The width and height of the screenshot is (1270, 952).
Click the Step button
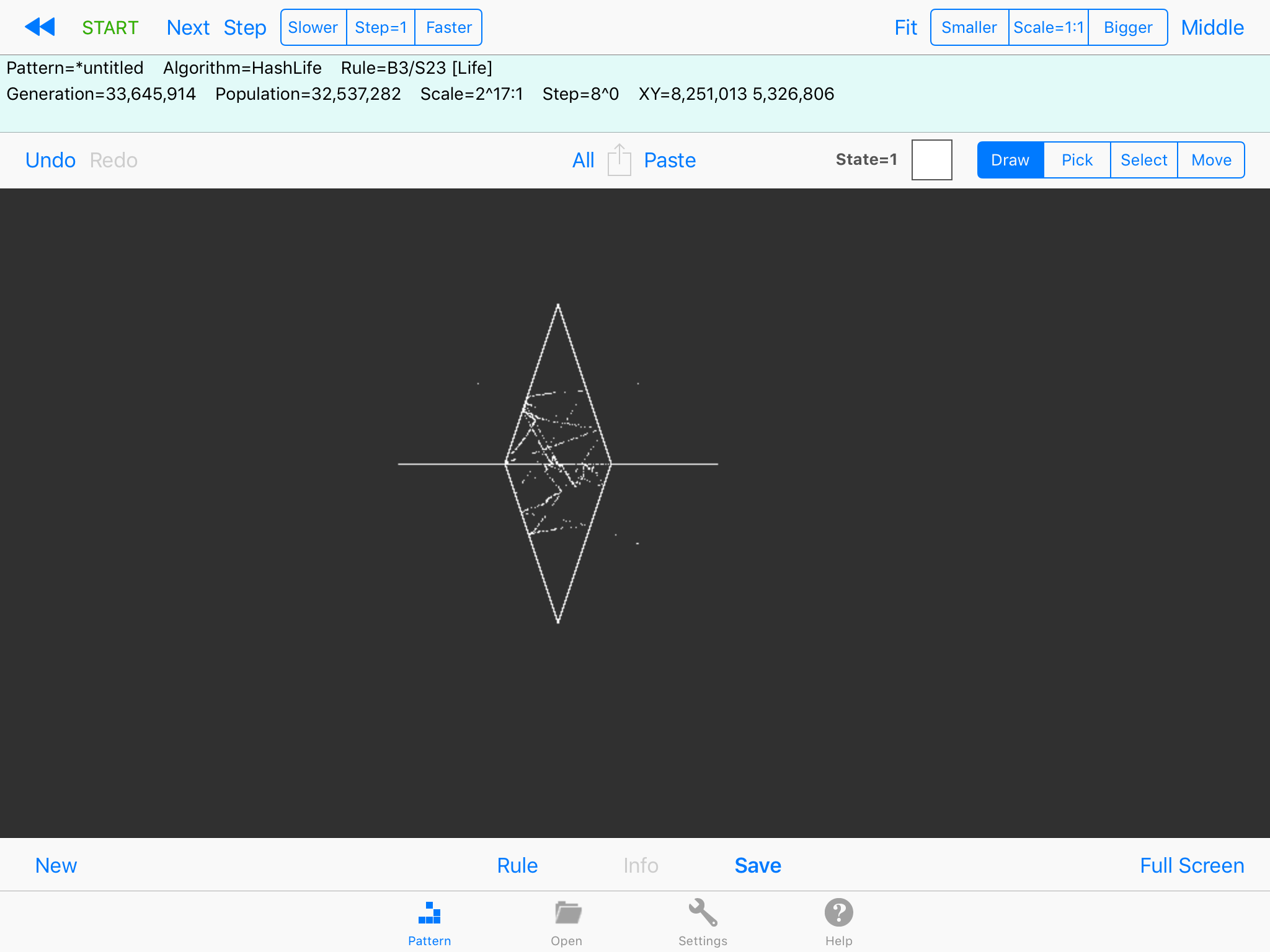click(245, 27)
